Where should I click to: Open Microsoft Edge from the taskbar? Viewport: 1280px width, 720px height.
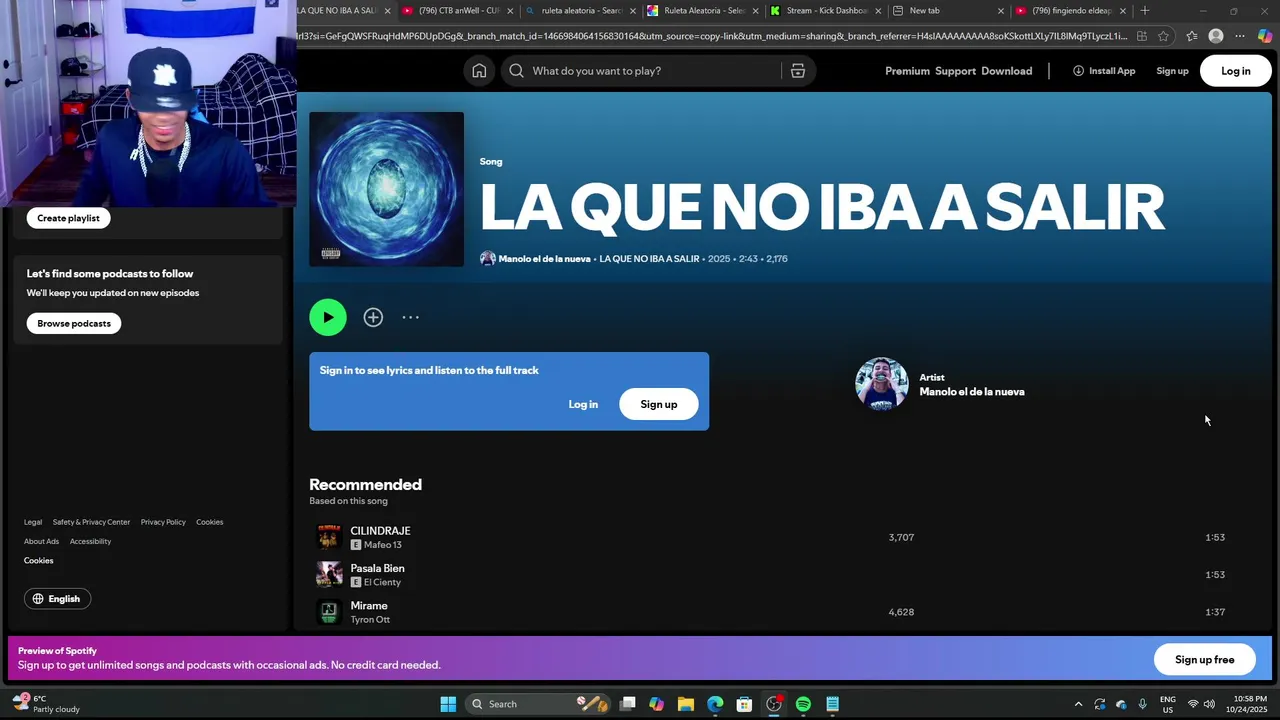pyautogui.click(x=715, y=704)
